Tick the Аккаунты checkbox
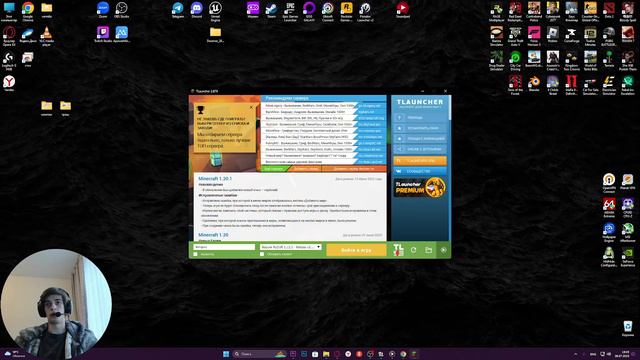 pyautogui.click(x=196, y=254)
